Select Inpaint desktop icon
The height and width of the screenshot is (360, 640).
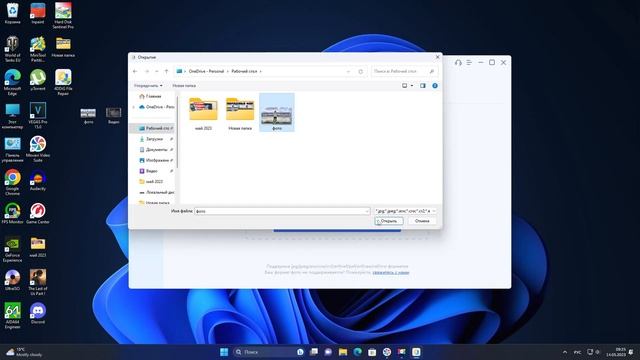(x=38, y=13)
